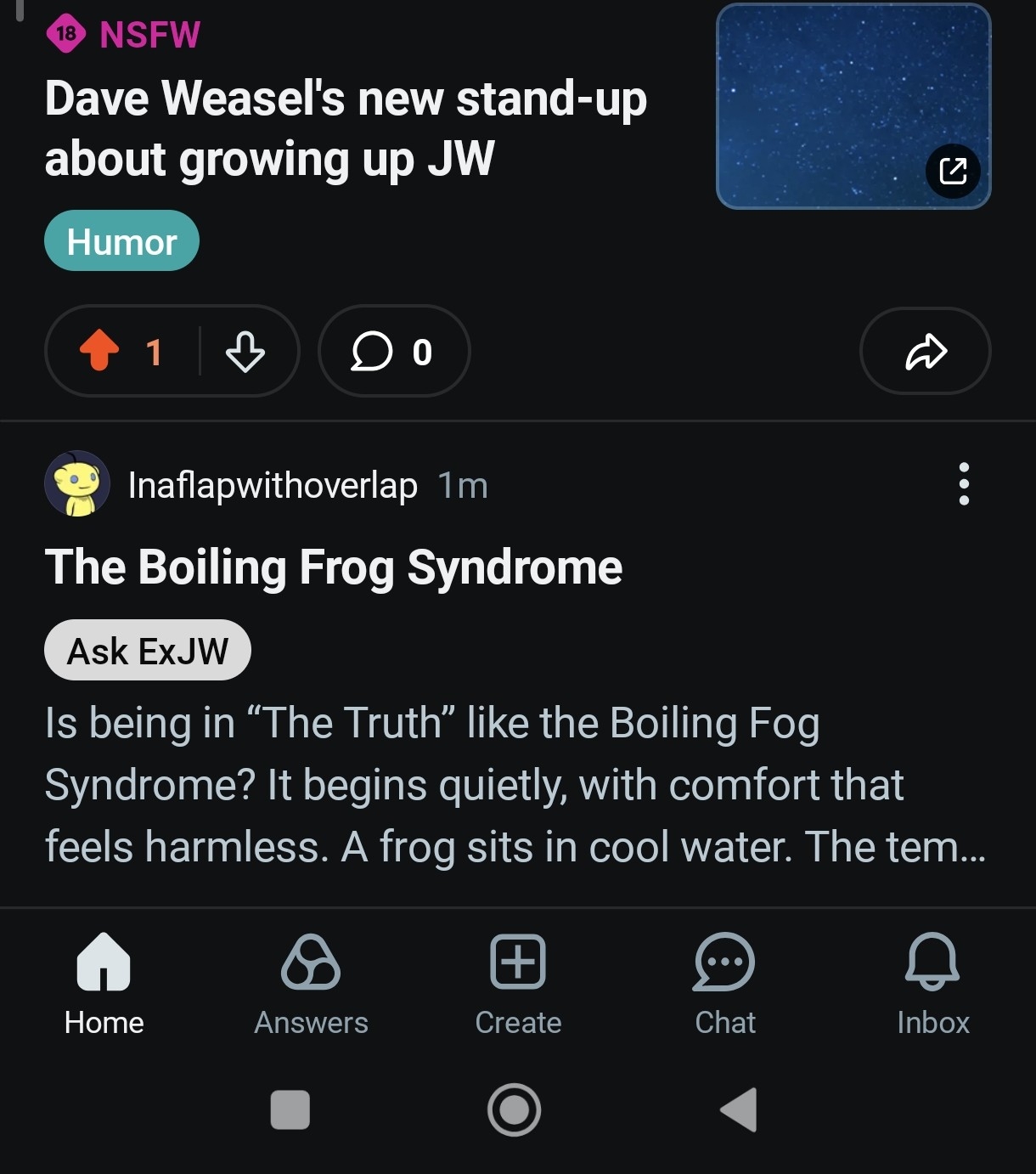This screenshot has height=1174, width=1036.
Task: Open the Chat tab
Action: (x=724, y=984)
